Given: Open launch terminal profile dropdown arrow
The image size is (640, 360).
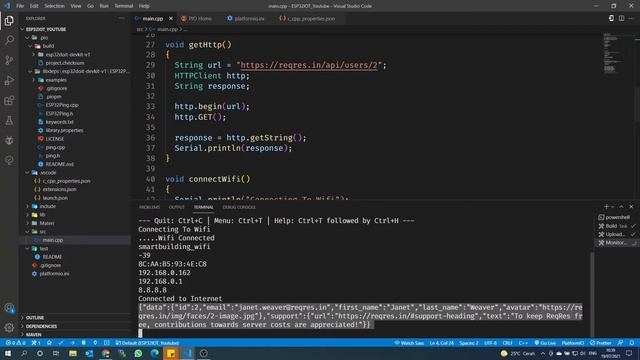Looking at the screenshot, I should pos(613,207).
